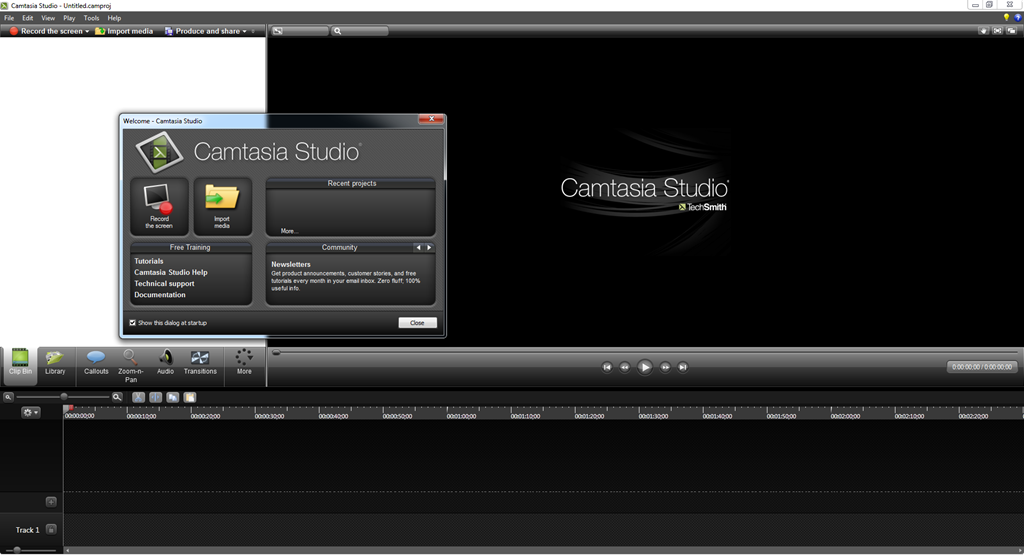Open the Tools menu

[x=91, y=18]
